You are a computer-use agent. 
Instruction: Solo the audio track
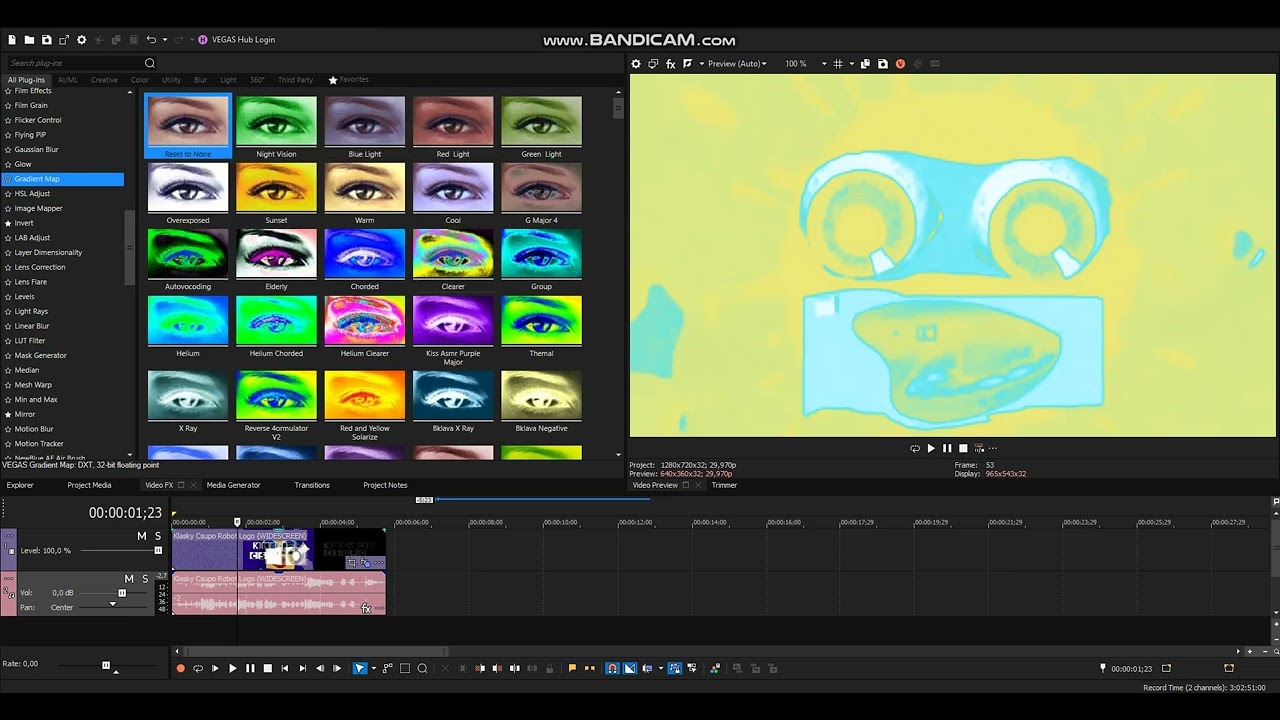pos(145,579)
